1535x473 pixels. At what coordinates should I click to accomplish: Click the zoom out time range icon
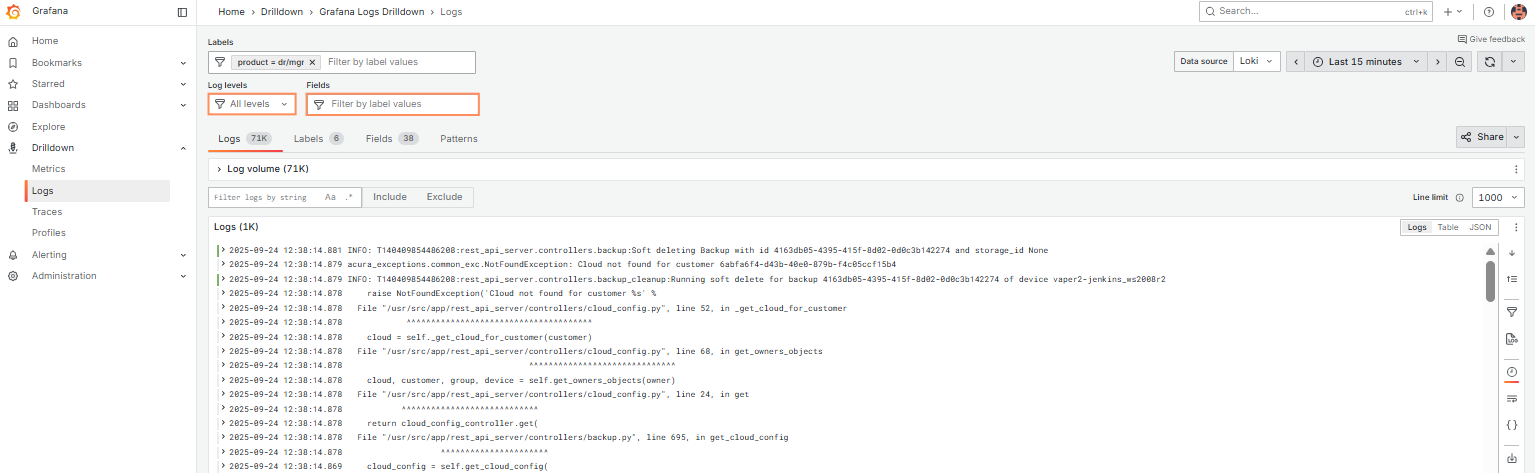[1461, 62]
